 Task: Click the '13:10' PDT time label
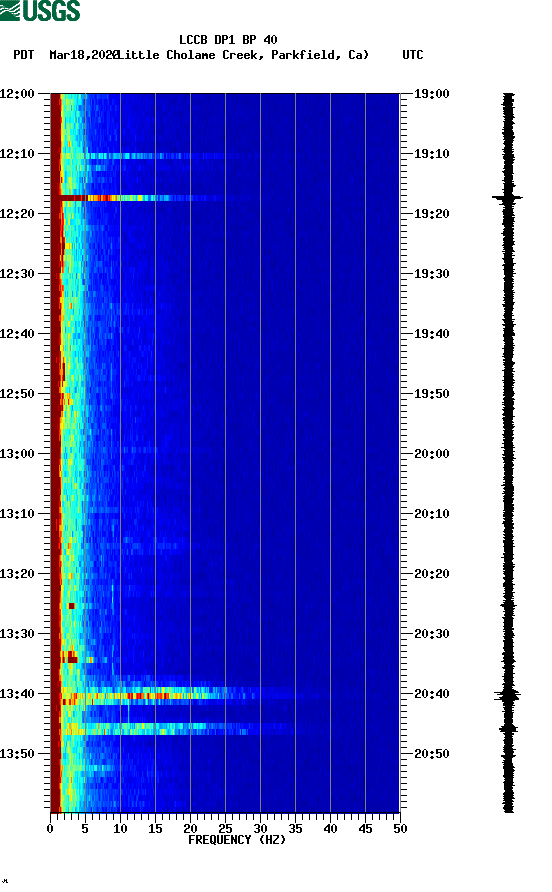tap(17, 514)
